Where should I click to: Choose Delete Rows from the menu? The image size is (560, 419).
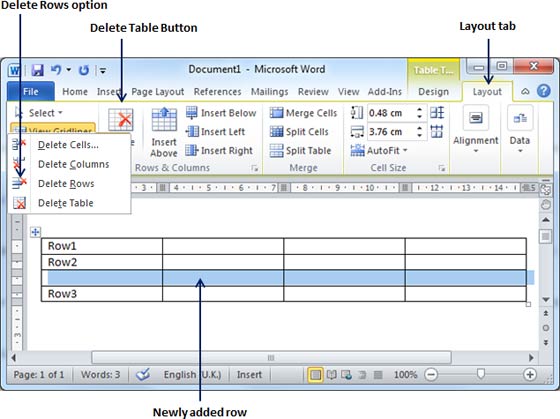point(69,183)
